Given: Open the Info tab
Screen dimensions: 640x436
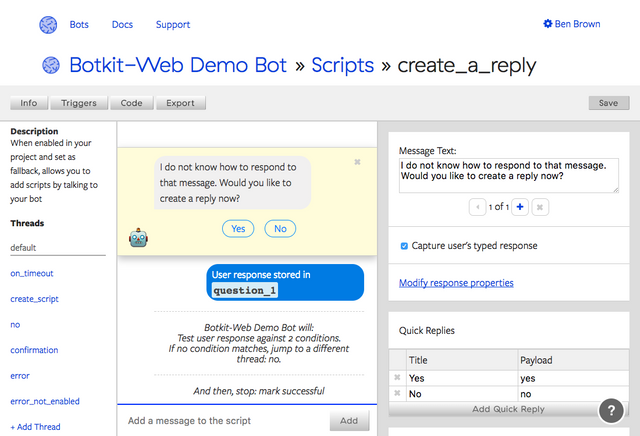Looking at the screenshot, I should click(29, 103).
